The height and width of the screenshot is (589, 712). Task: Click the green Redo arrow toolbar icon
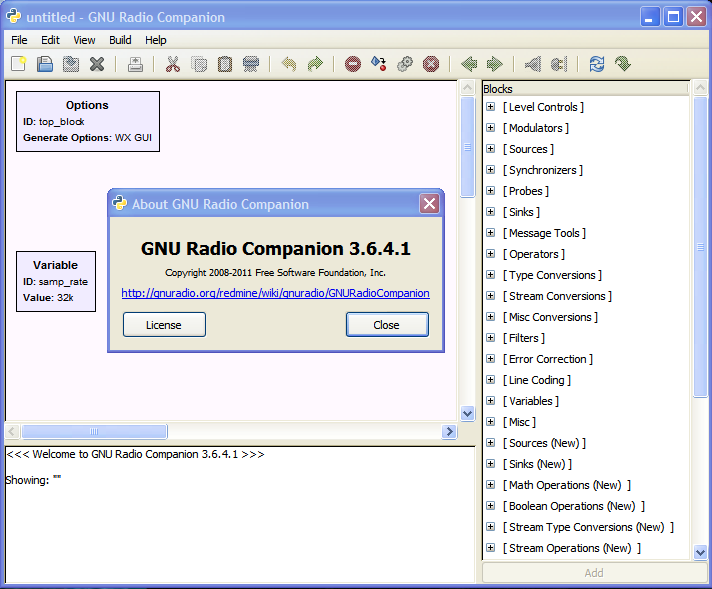[315, 64]
